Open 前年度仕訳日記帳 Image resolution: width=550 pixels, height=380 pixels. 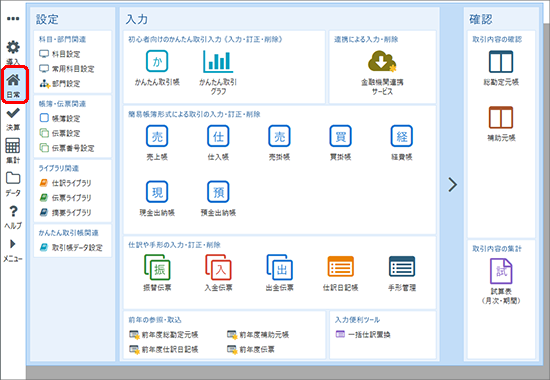(x=163, y=349)
